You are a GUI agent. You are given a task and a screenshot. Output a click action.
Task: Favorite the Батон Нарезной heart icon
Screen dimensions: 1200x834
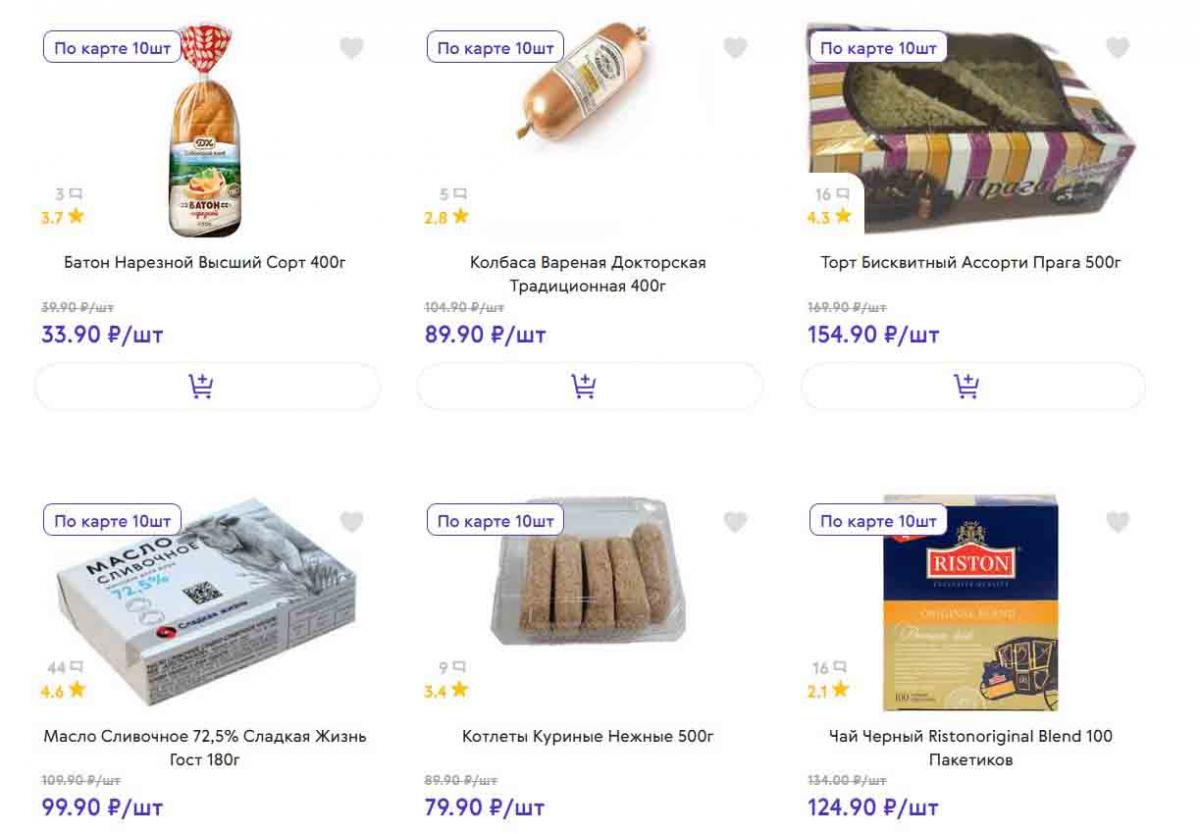pyautogui.click(x=351, y=48)
